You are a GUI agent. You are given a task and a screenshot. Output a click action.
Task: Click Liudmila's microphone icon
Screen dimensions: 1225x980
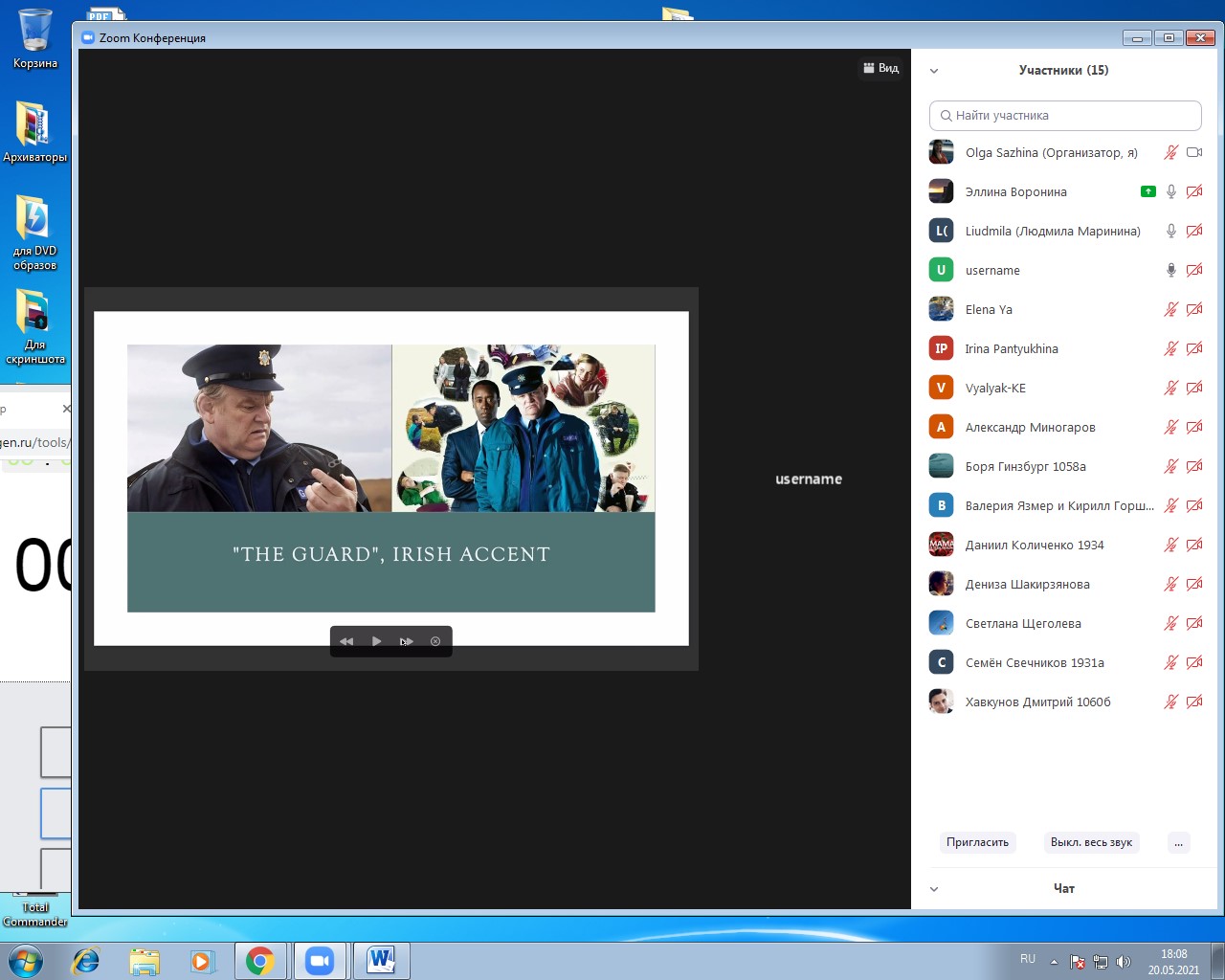tap(1170, 231)
